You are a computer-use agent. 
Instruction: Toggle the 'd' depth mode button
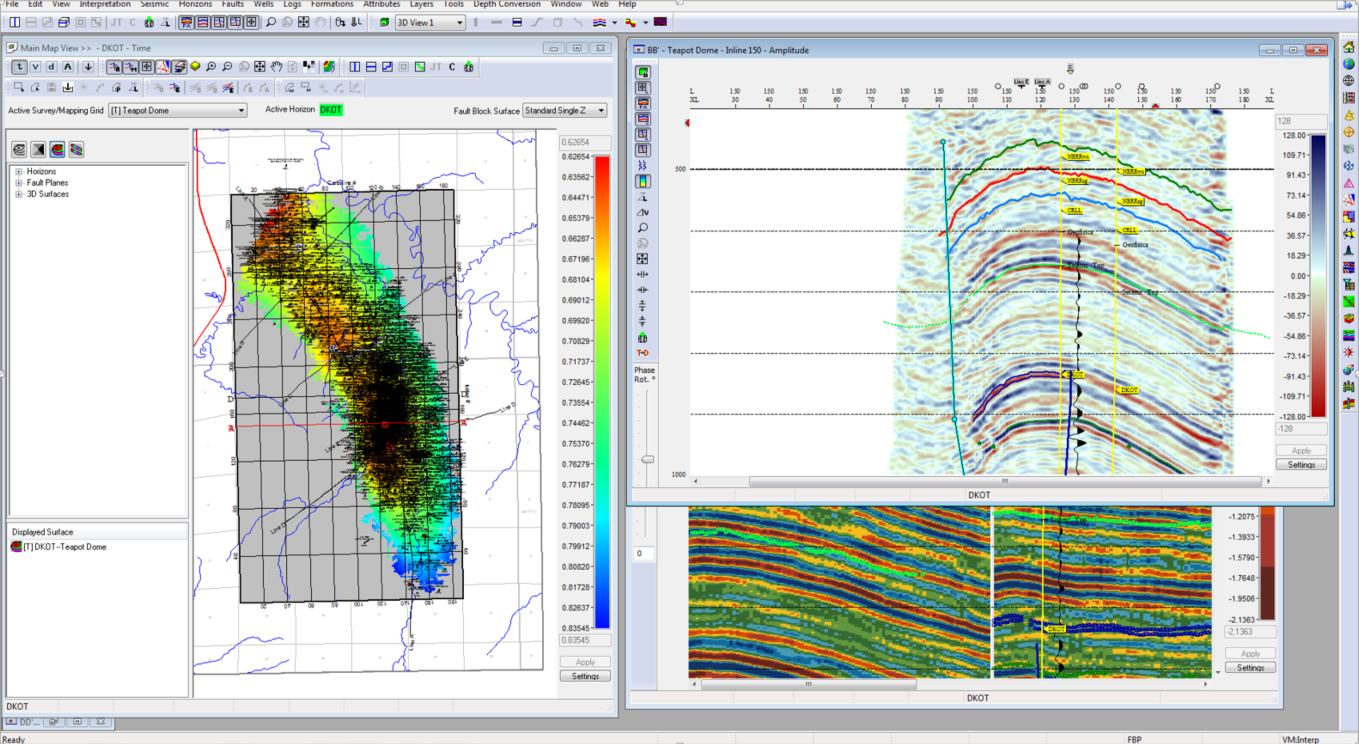click(52, 67)
